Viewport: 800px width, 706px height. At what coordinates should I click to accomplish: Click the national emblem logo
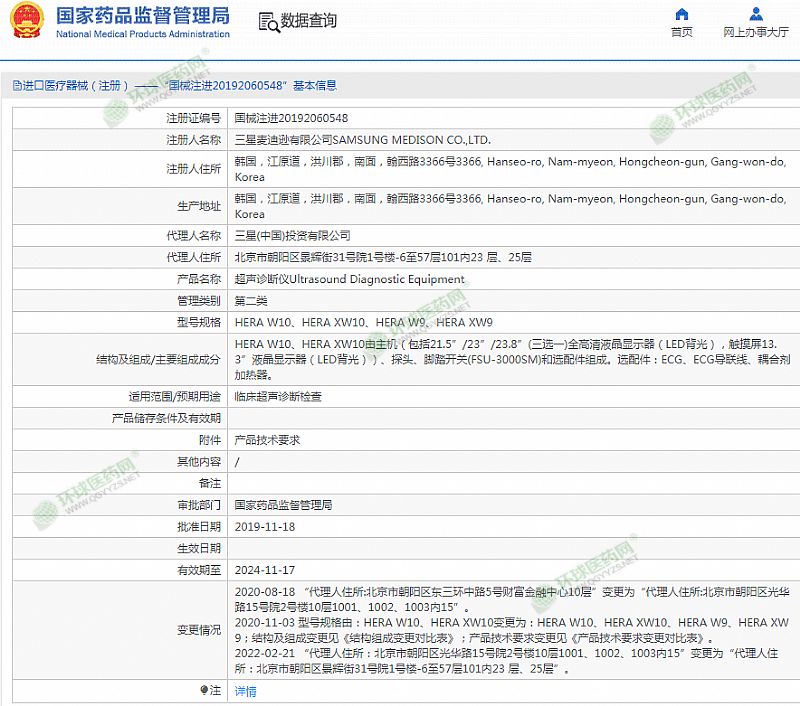tap(25, 20)
